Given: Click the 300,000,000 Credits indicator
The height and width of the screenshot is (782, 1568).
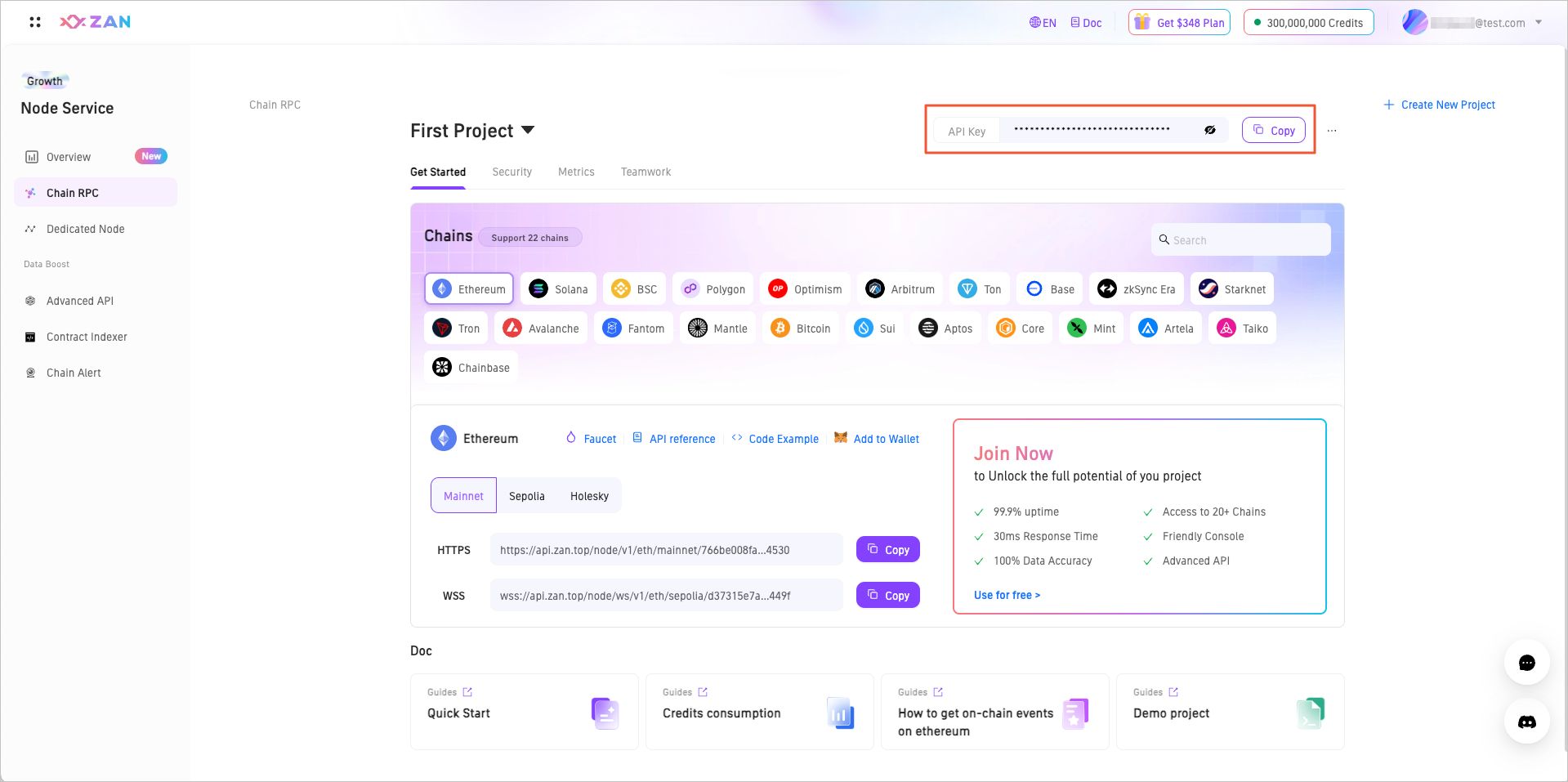Looking at the screenshot, I should pyautogui.click(x=1308, y=22).
